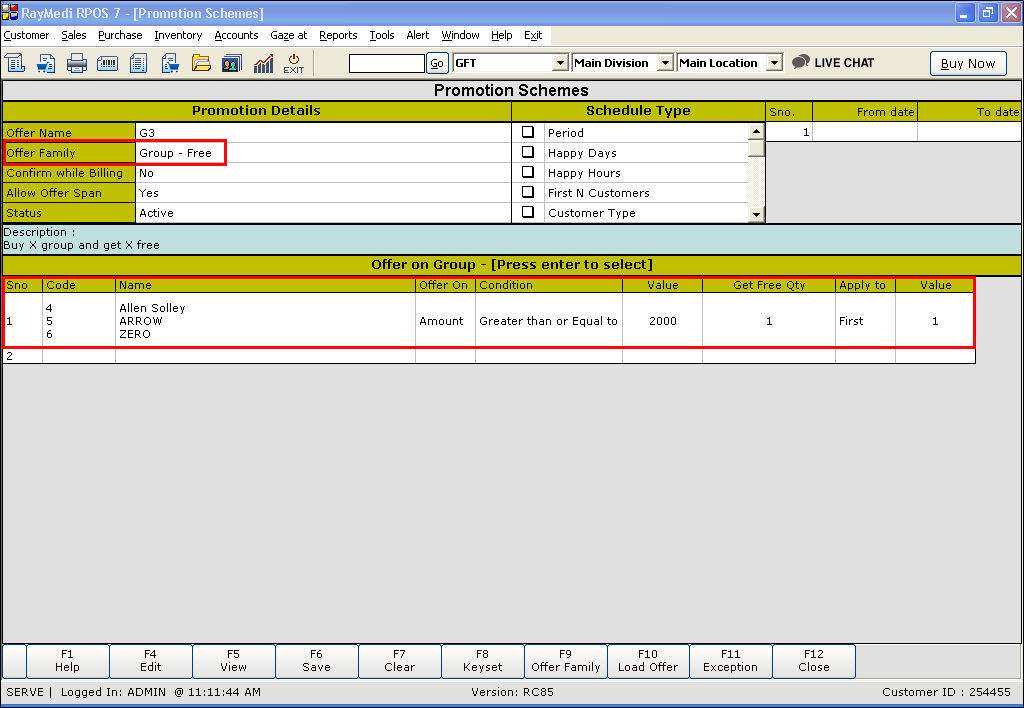The height and width of the screenshot is (708, 1024).
Task: Click the Offer Name field containing G3
Action: 322,132
